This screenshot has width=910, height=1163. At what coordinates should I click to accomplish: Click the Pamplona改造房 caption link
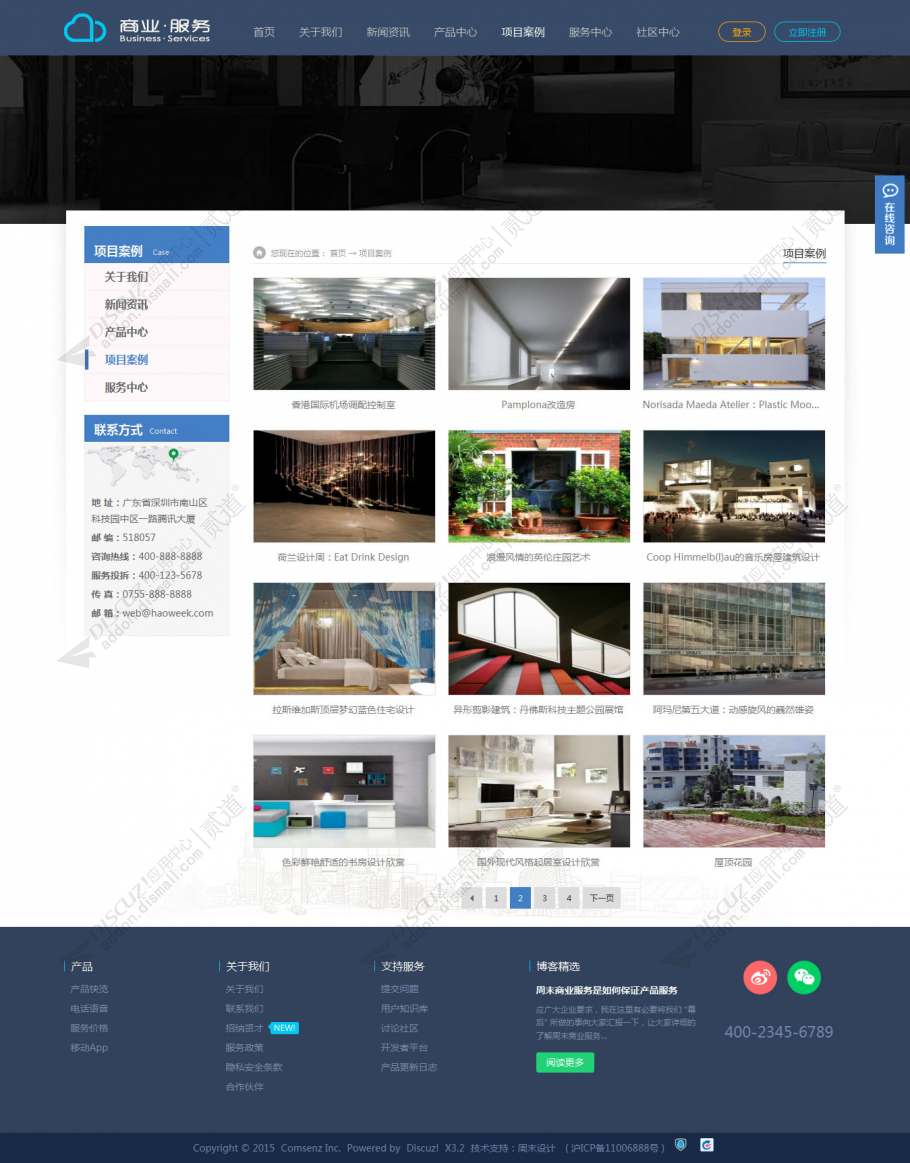click(x=538, y=404)
